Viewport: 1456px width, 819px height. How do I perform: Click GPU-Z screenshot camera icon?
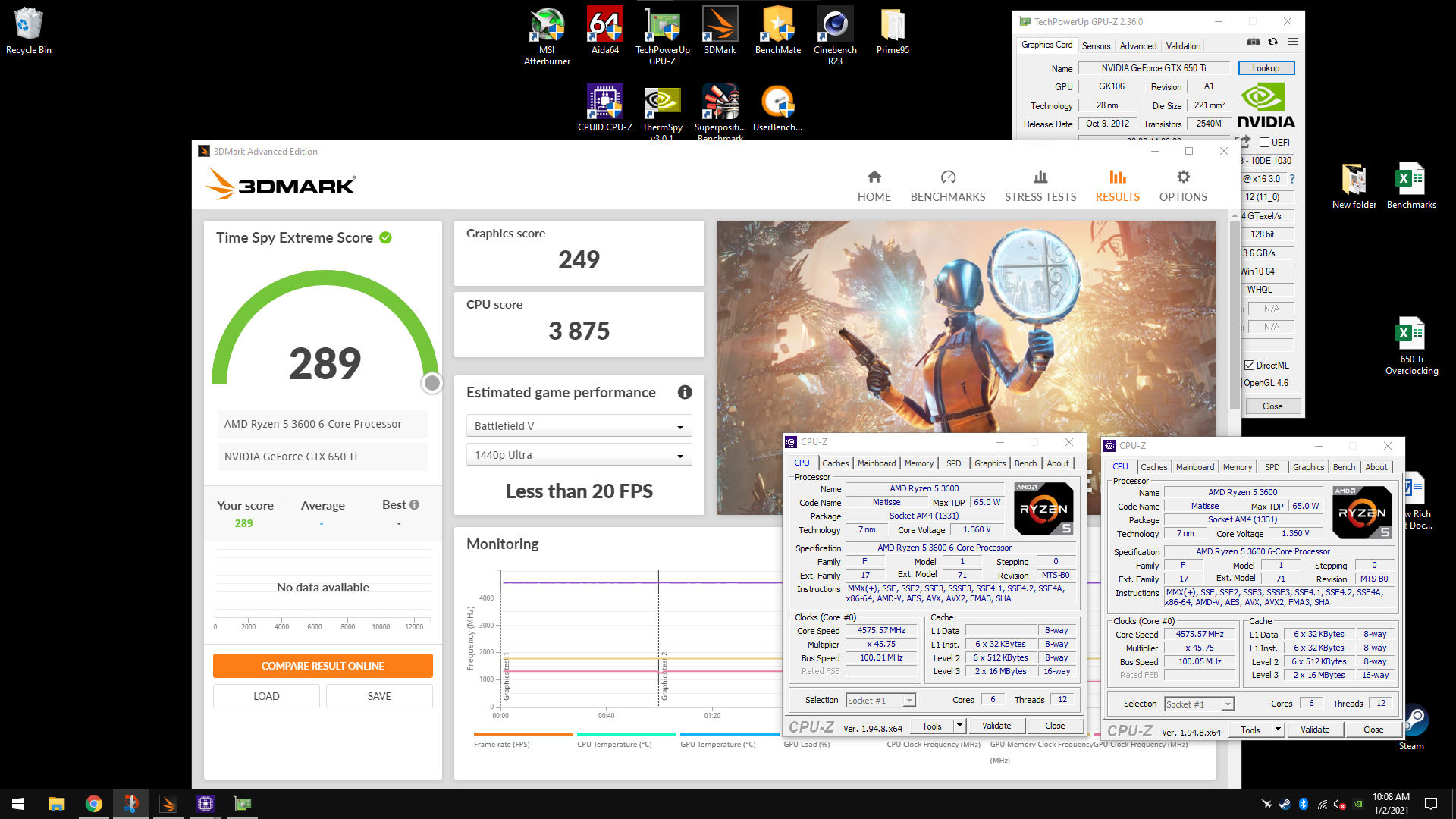tap(1254, 42)
